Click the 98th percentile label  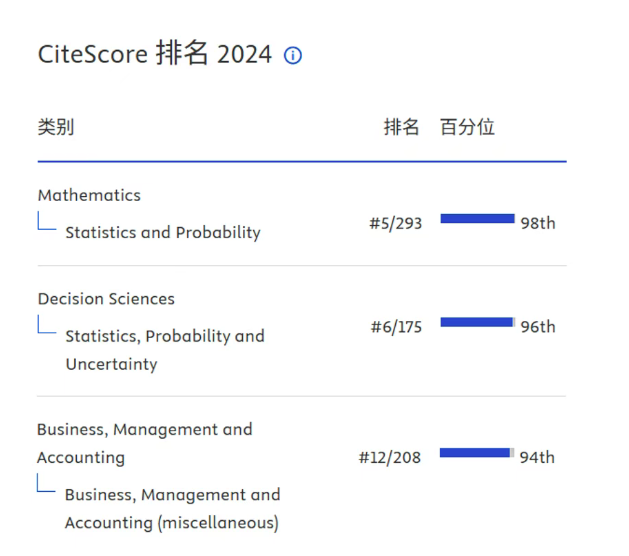point(538,223)
